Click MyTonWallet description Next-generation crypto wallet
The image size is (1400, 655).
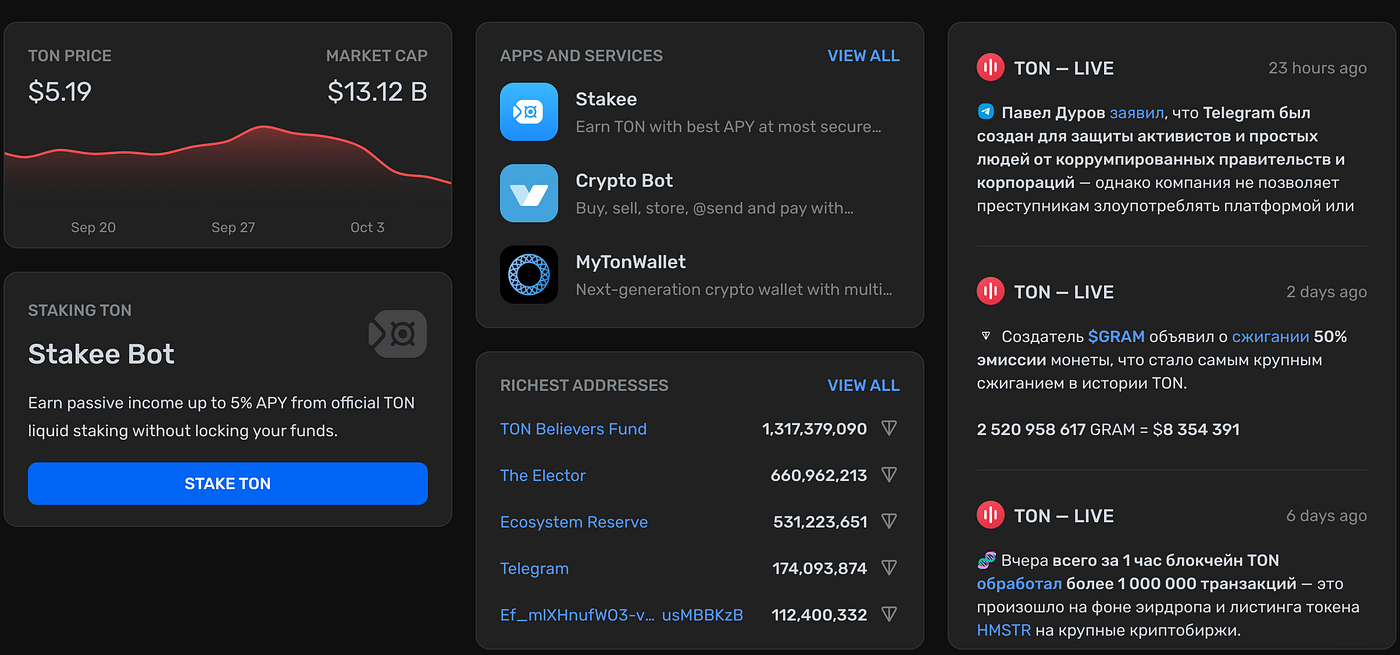pyautogui.click(x=734, y=289)
